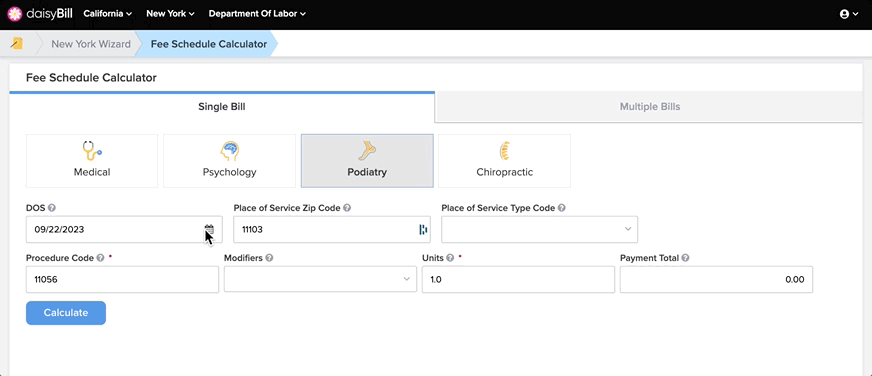
Task: Click the daisyBill flower logo
Action: click(15, 13)
